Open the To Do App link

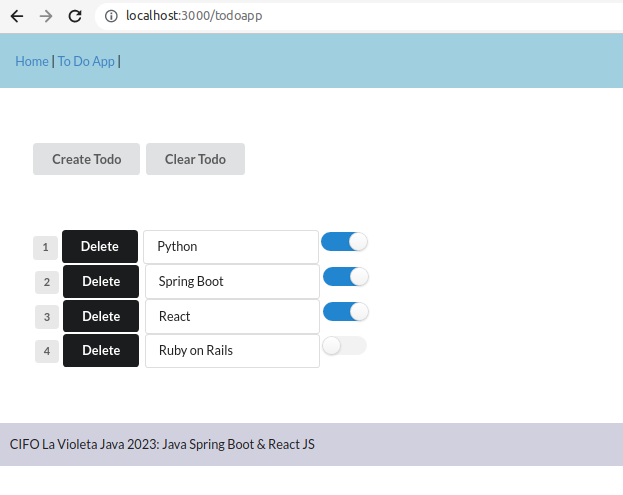(x=86, y=62)
